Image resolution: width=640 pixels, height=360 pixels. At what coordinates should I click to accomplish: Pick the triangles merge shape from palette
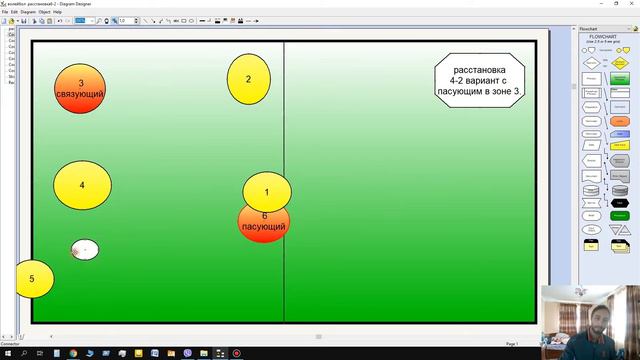620,230
